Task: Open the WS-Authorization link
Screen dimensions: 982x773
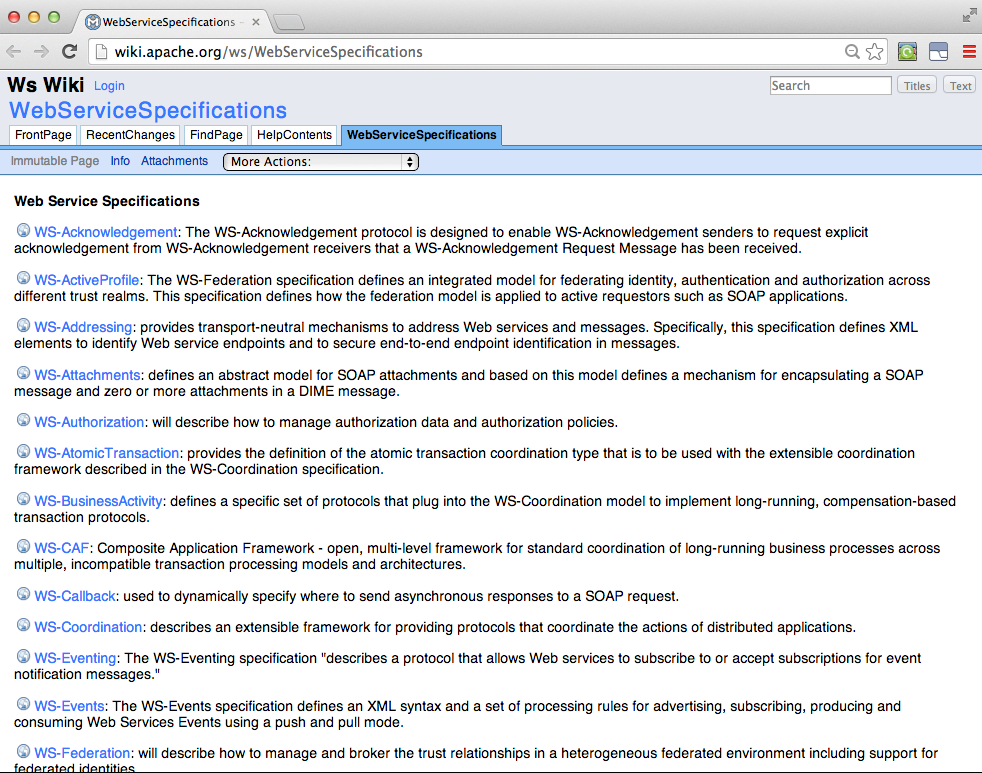Action: 90,422
